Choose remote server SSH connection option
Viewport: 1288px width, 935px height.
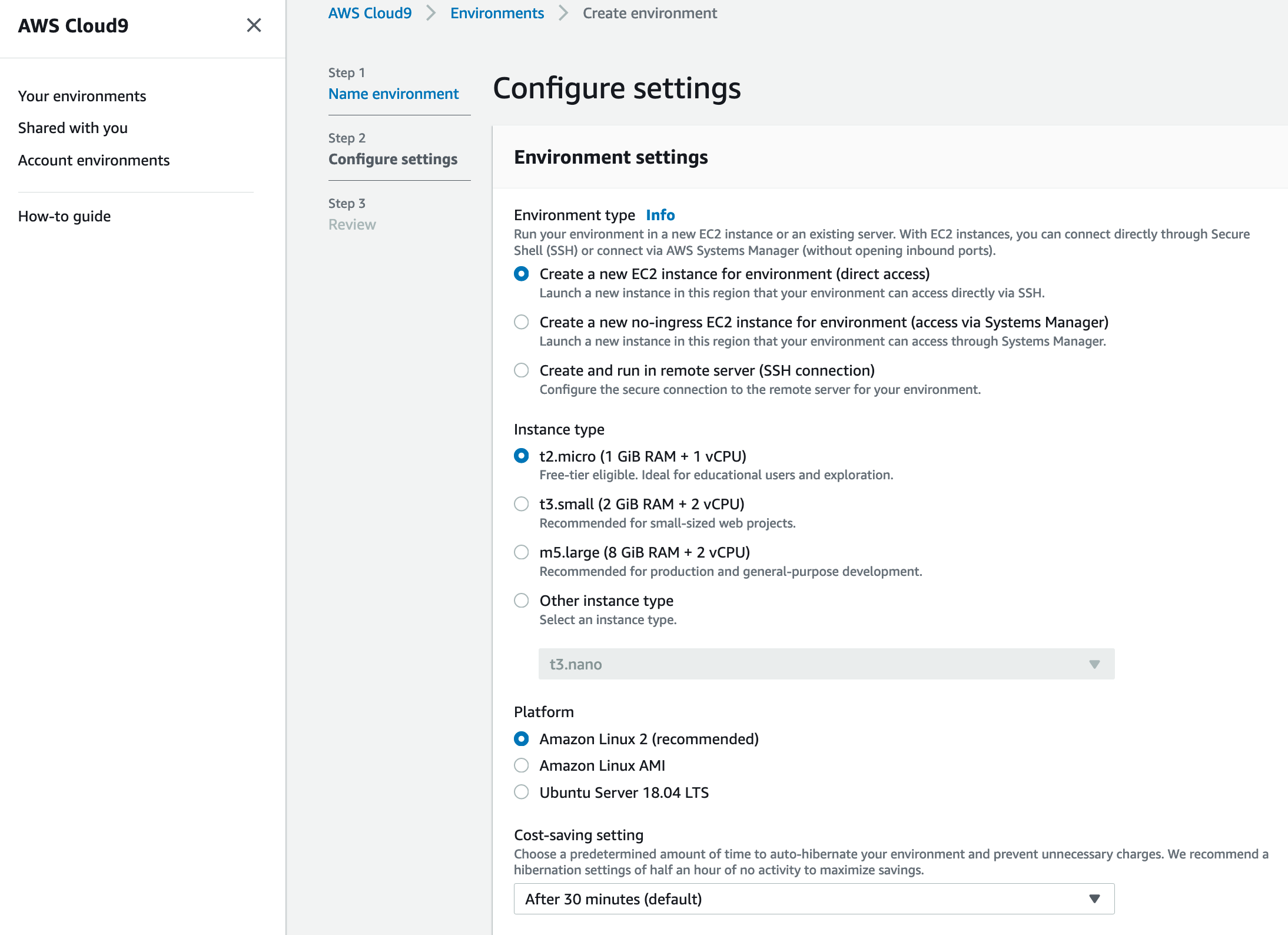pyautogui.click(x=522, y=370)
